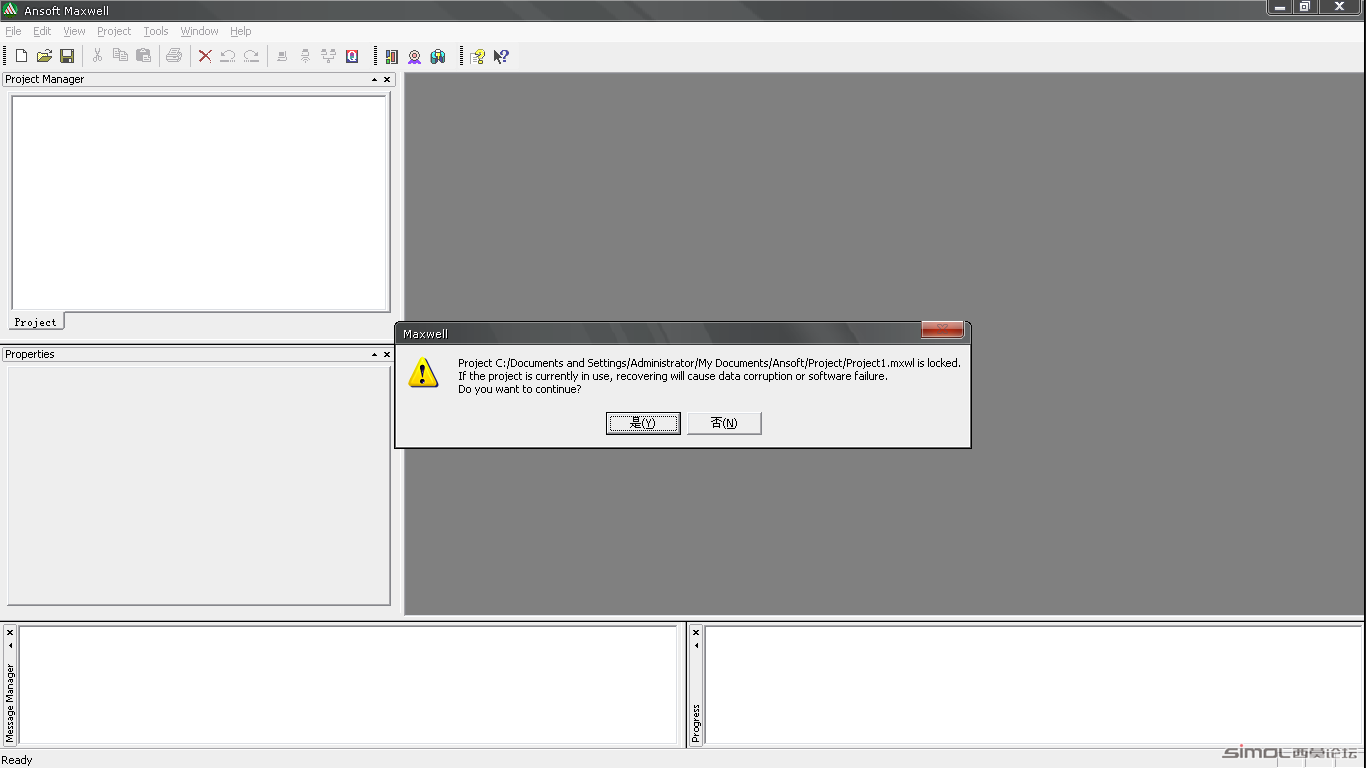
Task: Click the vertical Progress label
Action: coord(696,723)
